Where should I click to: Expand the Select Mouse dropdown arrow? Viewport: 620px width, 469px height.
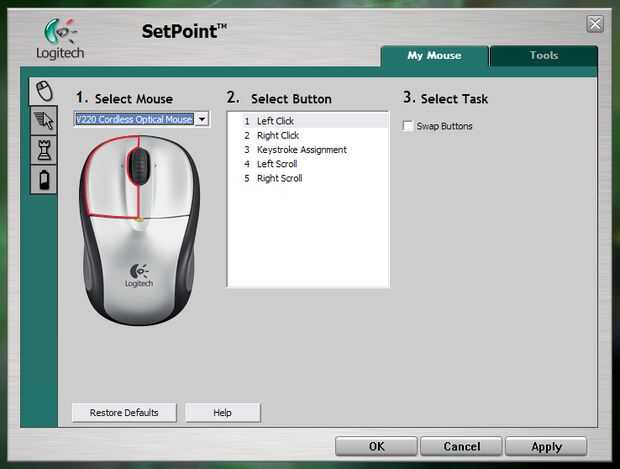202,119
